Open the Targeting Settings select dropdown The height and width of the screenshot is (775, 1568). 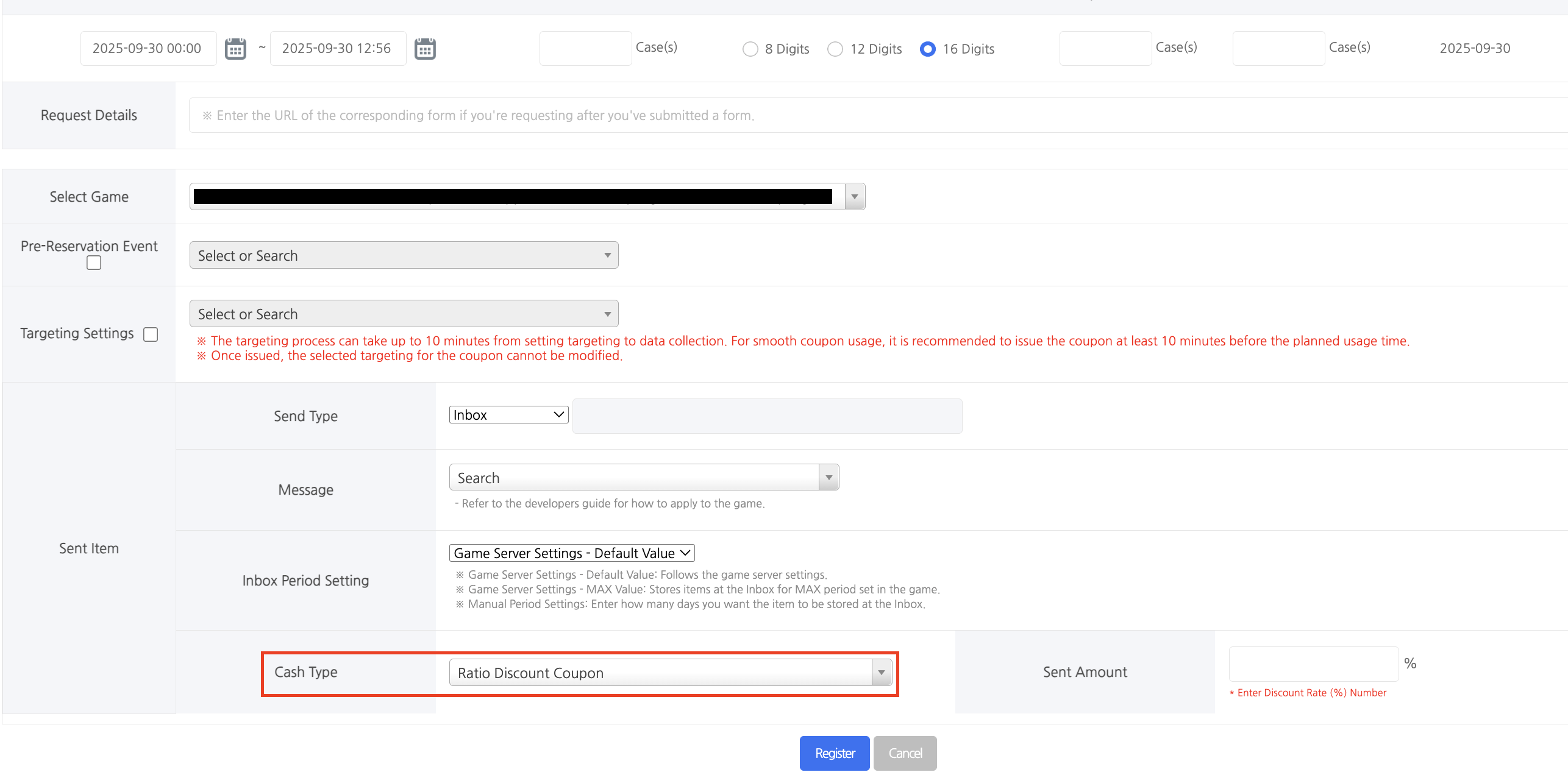404,314
